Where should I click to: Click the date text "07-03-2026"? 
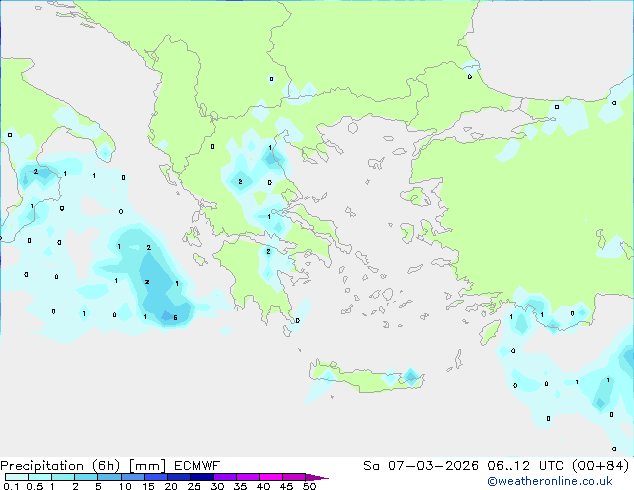pyautogui.click(x=433, y=466)
